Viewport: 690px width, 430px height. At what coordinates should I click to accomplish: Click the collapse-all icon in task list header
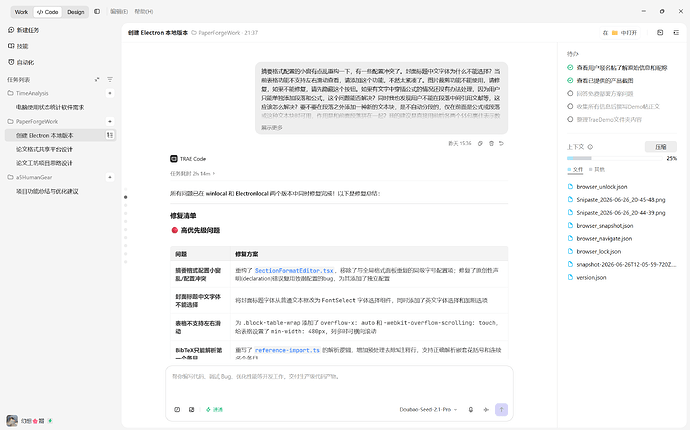(x=97, y=80)
